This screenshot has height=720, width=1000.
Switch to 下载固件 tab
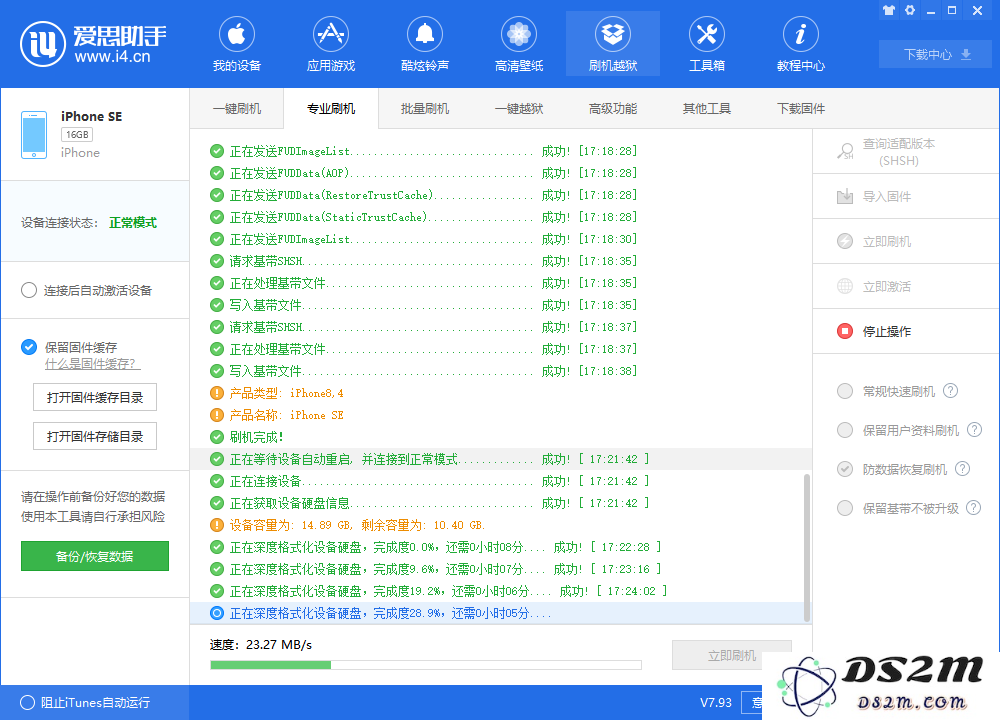(800, 108)
